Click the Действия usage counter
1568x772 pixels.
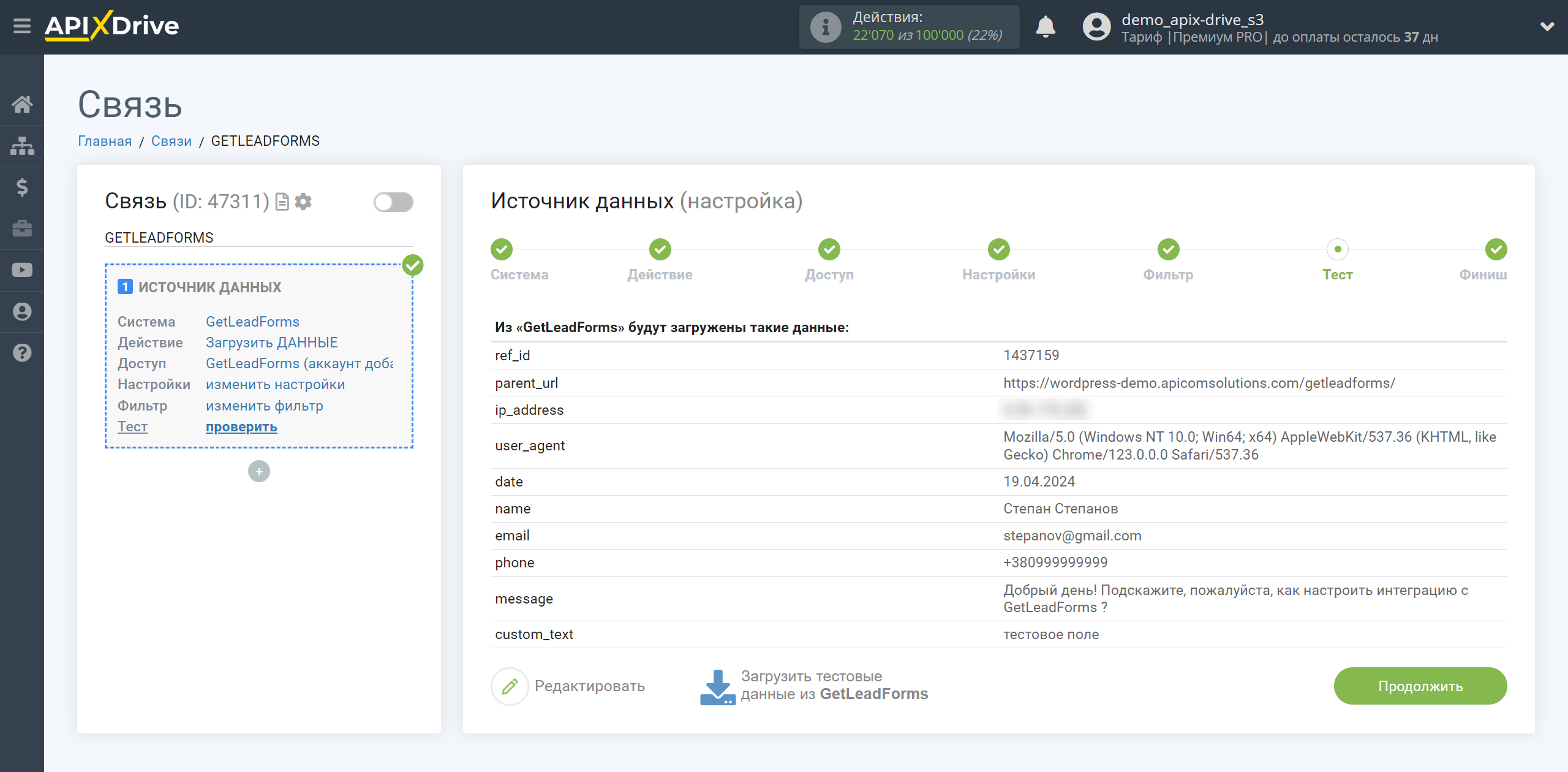[x=909, y=27]
